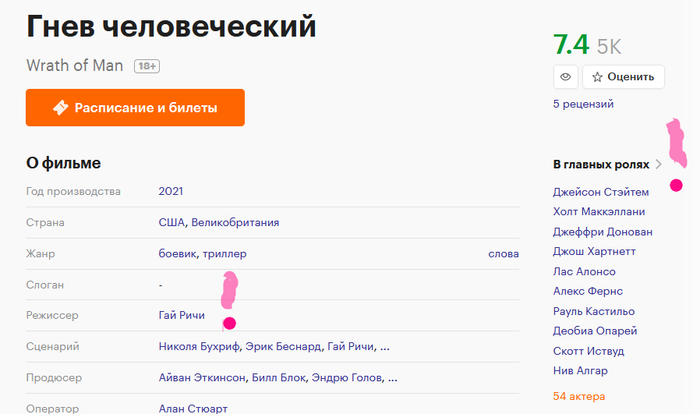Select the триллер genre link
Screen dimensions: 700x414
coord(224,254)
